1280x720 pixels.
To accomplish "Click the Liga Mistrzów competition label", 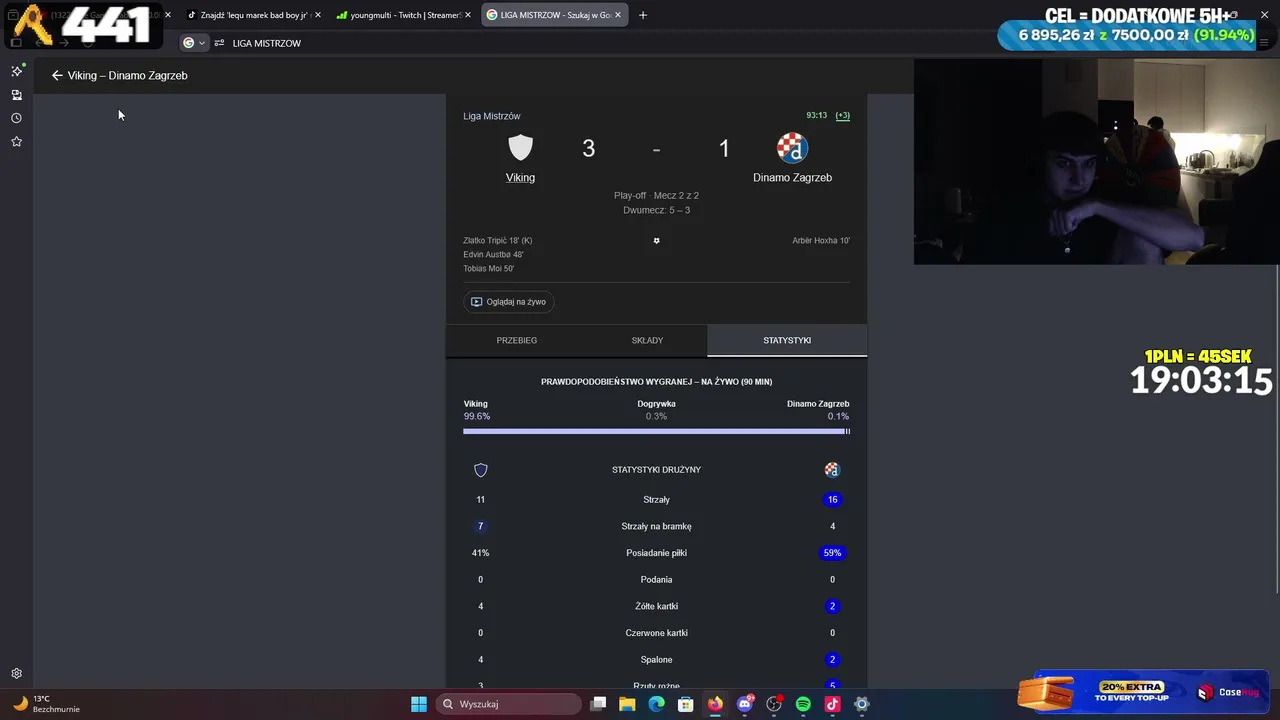I will click(x=492, y=116).
